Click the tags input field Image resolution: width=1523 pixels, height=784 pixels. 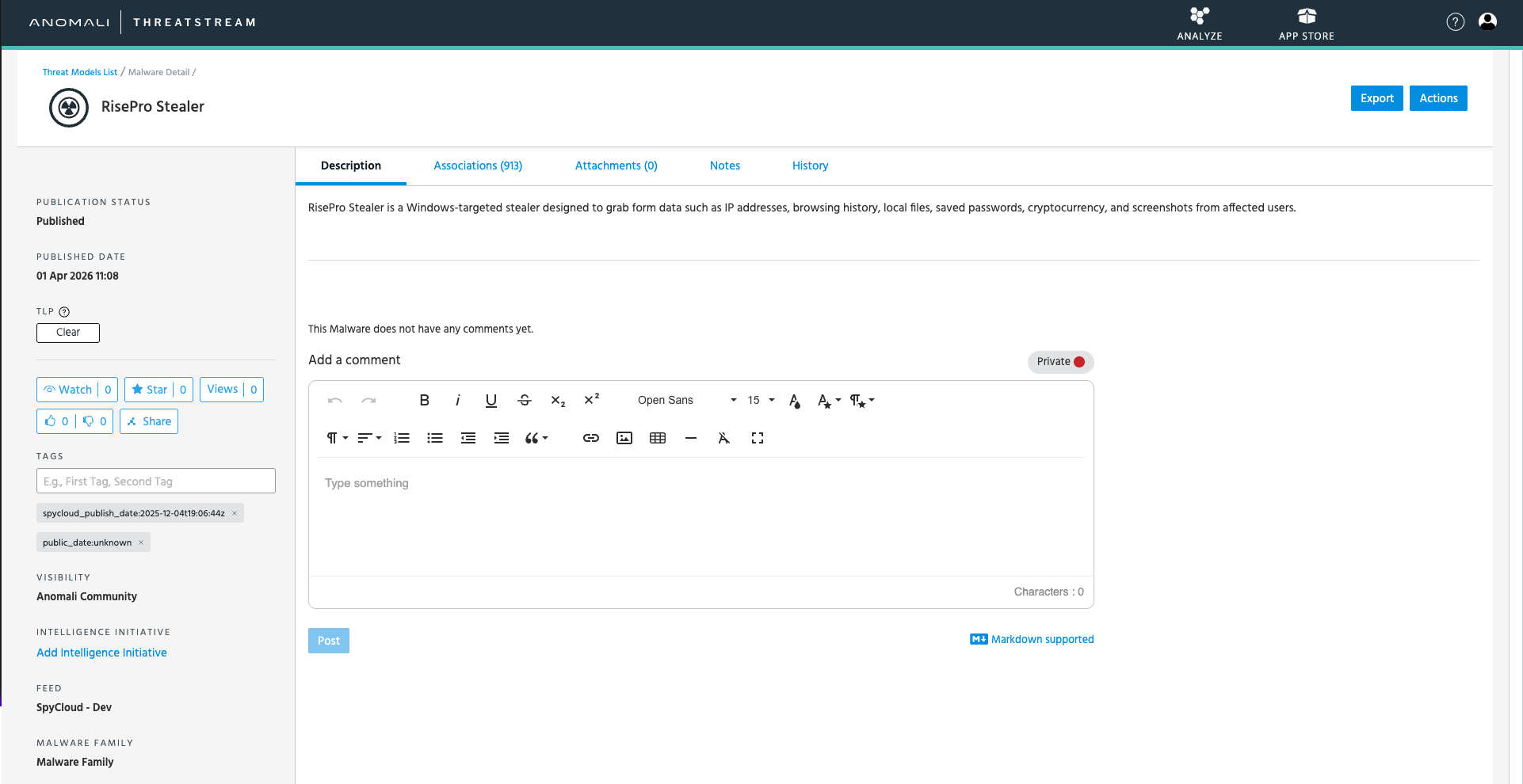pyautogui.click(x=156, y=481)
